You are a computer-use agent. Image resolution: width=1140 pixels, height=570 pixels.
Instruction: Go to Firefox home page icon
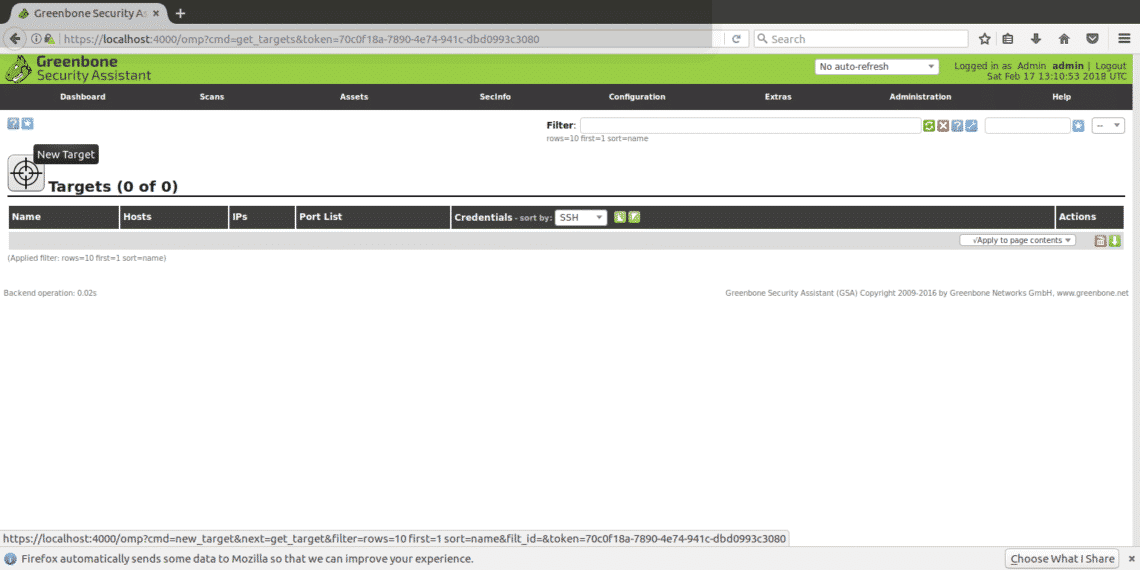(x=1064, y=39)
